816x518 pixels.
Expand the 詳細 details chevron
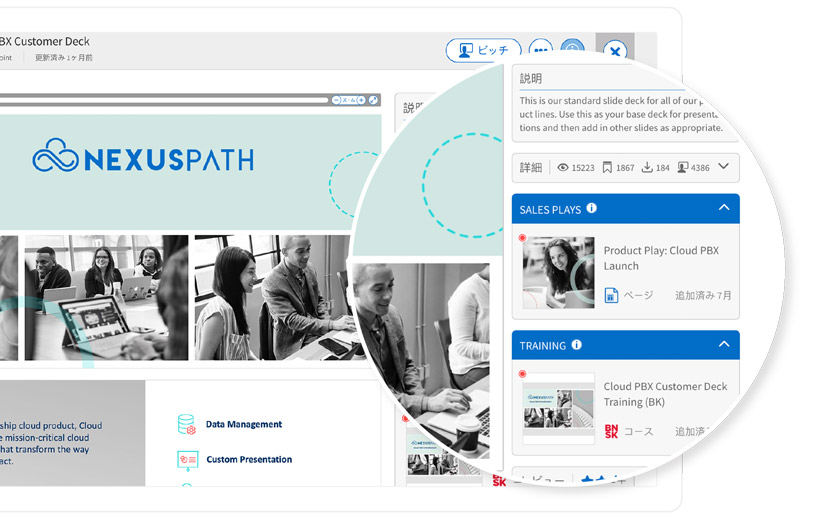point(723,167)
